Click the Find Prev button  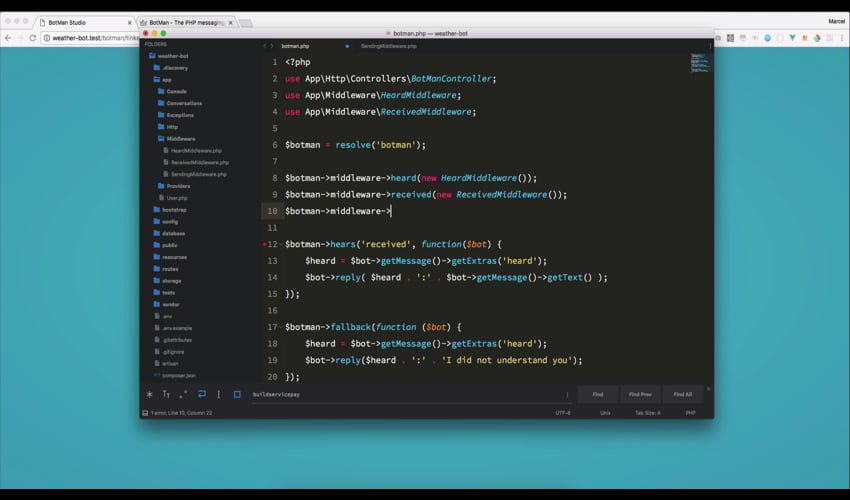point(640,394)
